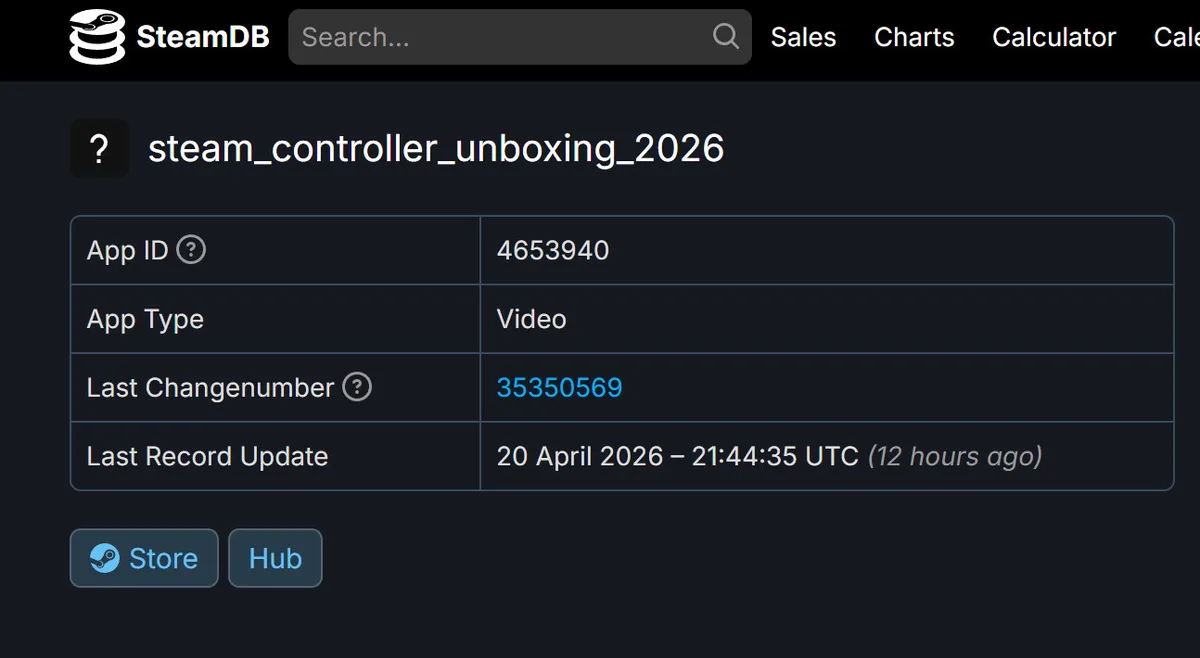Click the magnifying glass search icon
The height and width of the screenshot is (658, 1200).
coord(725,37)
